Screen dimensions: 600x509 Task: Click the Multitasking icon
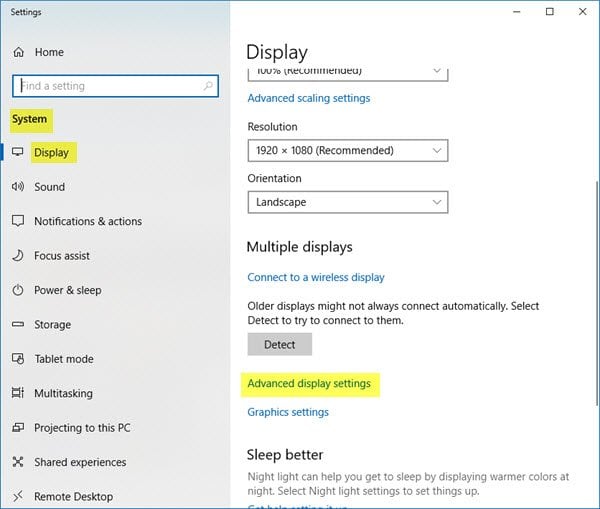point(18,394)
